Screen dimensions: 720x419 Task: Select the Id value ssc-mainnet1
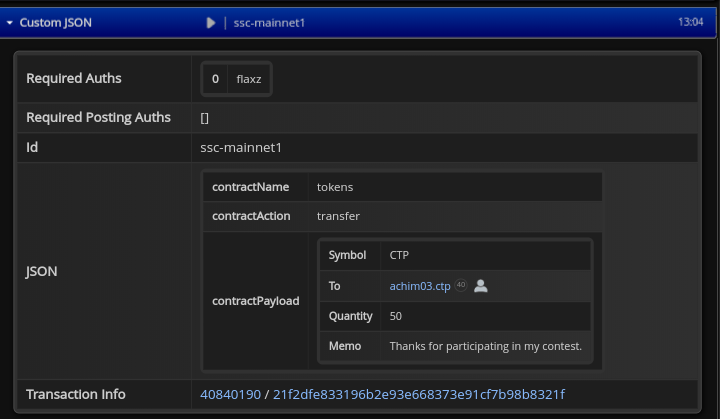(x=241, y=147)
